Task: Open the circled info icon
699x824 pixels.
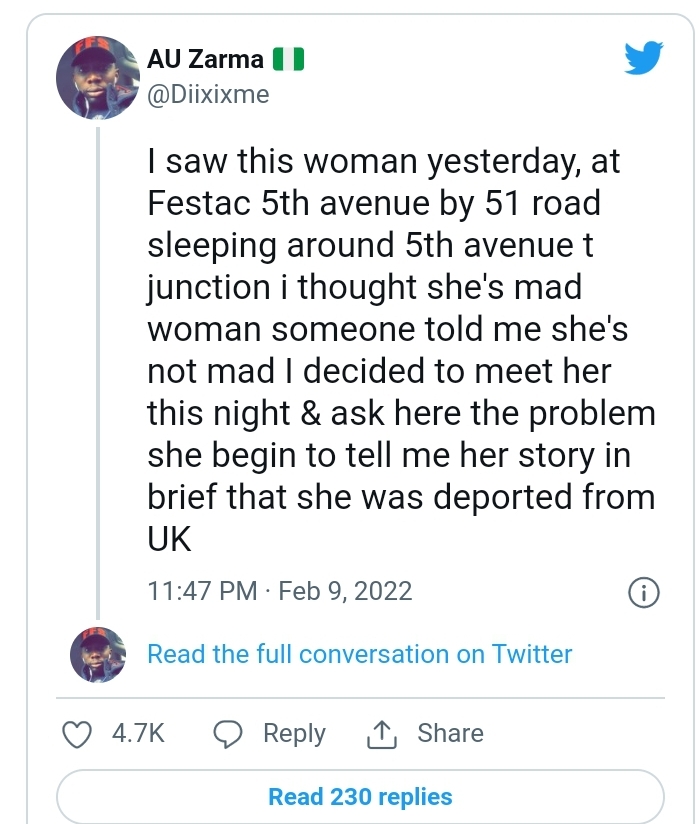Action: click(643, 592)
